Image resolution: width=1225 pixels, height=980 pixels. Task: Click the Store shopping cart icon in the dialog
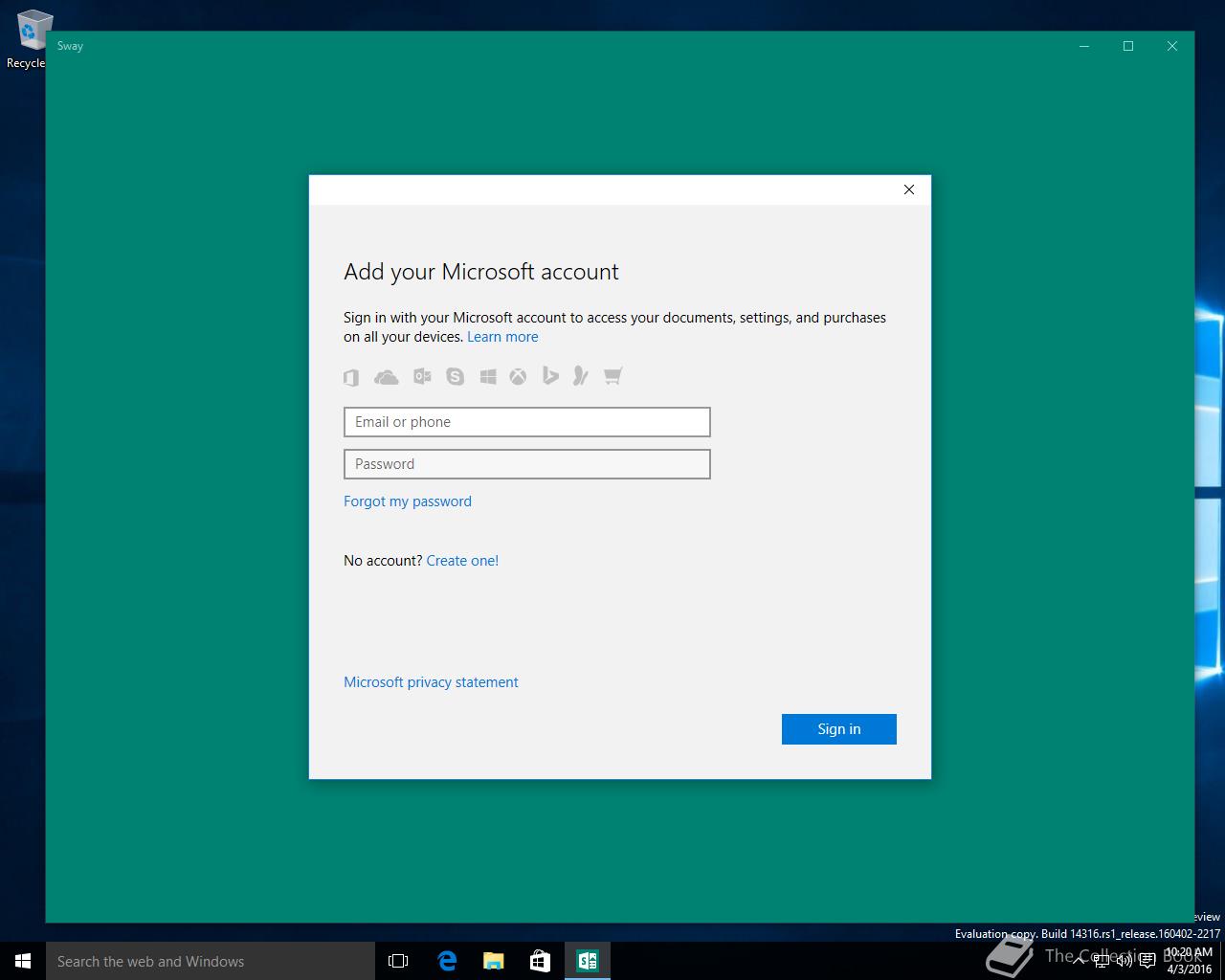pyautogui.click(x=613, y=376)
